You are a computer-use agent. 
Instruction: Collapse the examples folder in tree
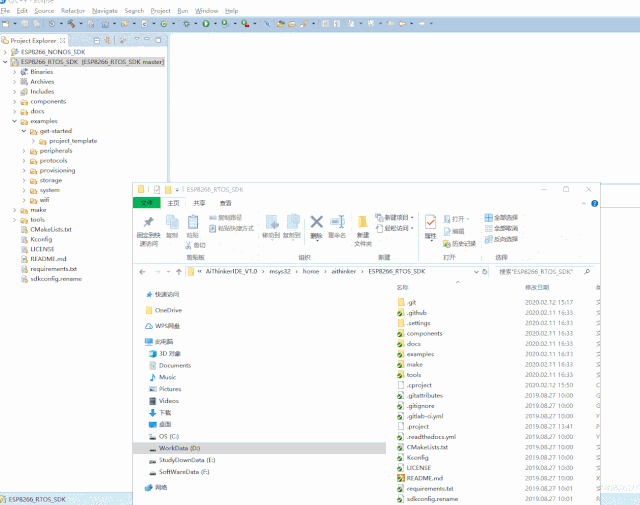(14, 121)
